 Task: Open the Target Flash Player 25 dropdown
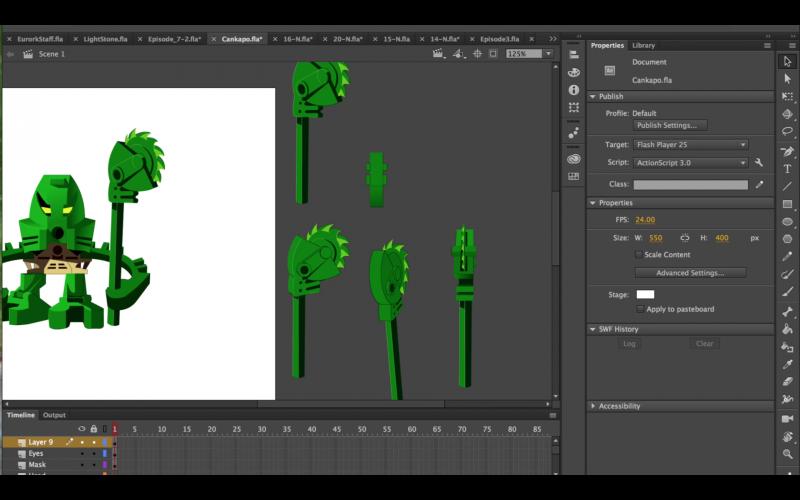(691, 145)
